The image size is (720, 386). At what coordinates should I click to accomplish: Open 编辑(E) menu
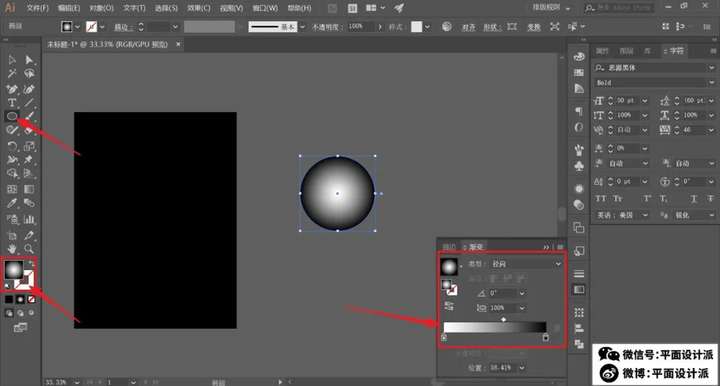(69, 8)
